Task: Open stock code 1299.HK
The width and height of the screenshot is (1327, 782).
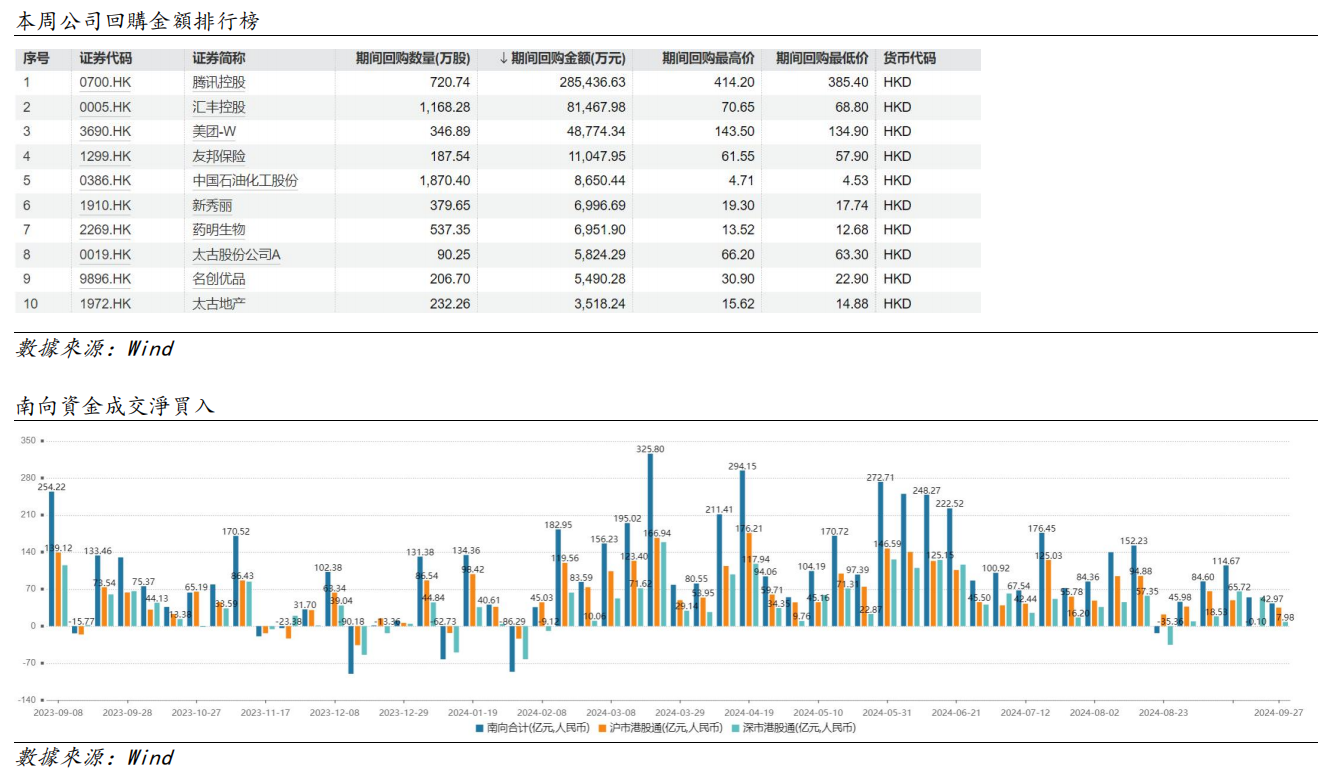Action: pyautogui.click(x=105, y=156)
